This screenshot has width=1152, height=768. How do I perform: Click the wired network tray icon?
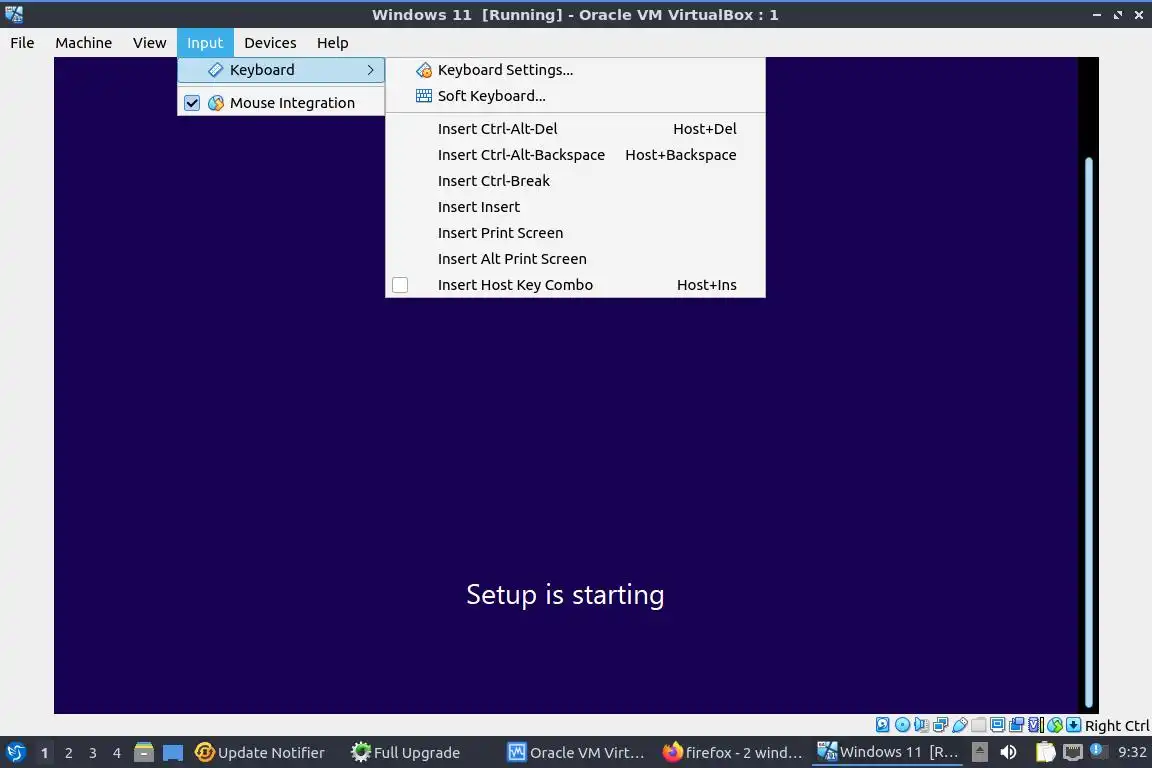coord(1073,752)
